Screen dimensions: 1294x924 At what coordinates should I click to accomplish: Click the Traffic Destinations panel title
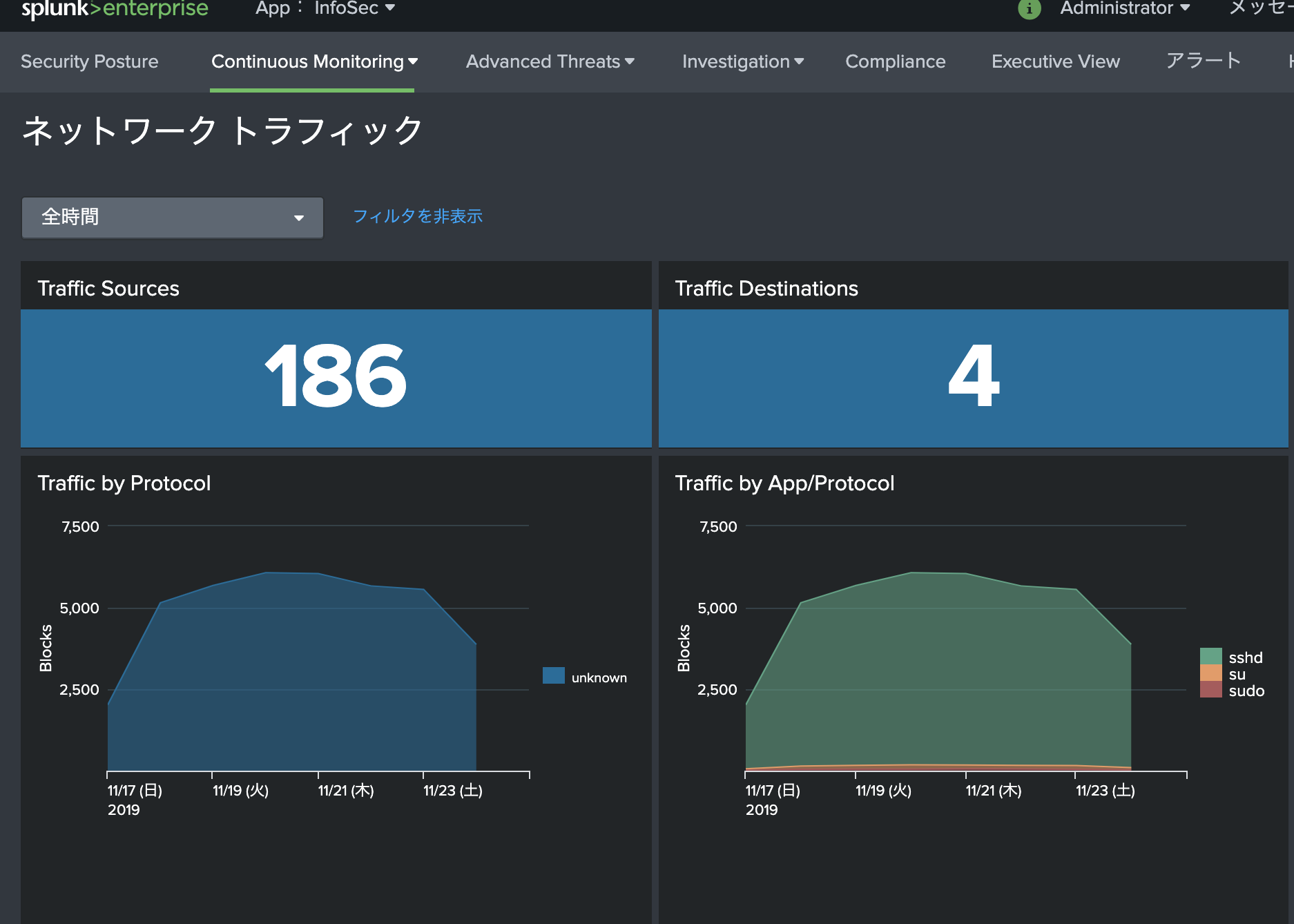[x=766, y=288]
